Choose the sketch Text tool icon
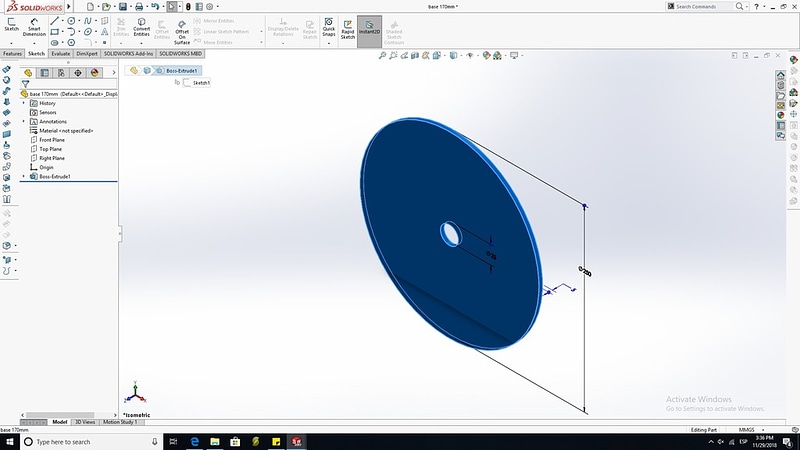Image resolution: width=800 pixels, height=450 pixels. click(x=105, y=32)
